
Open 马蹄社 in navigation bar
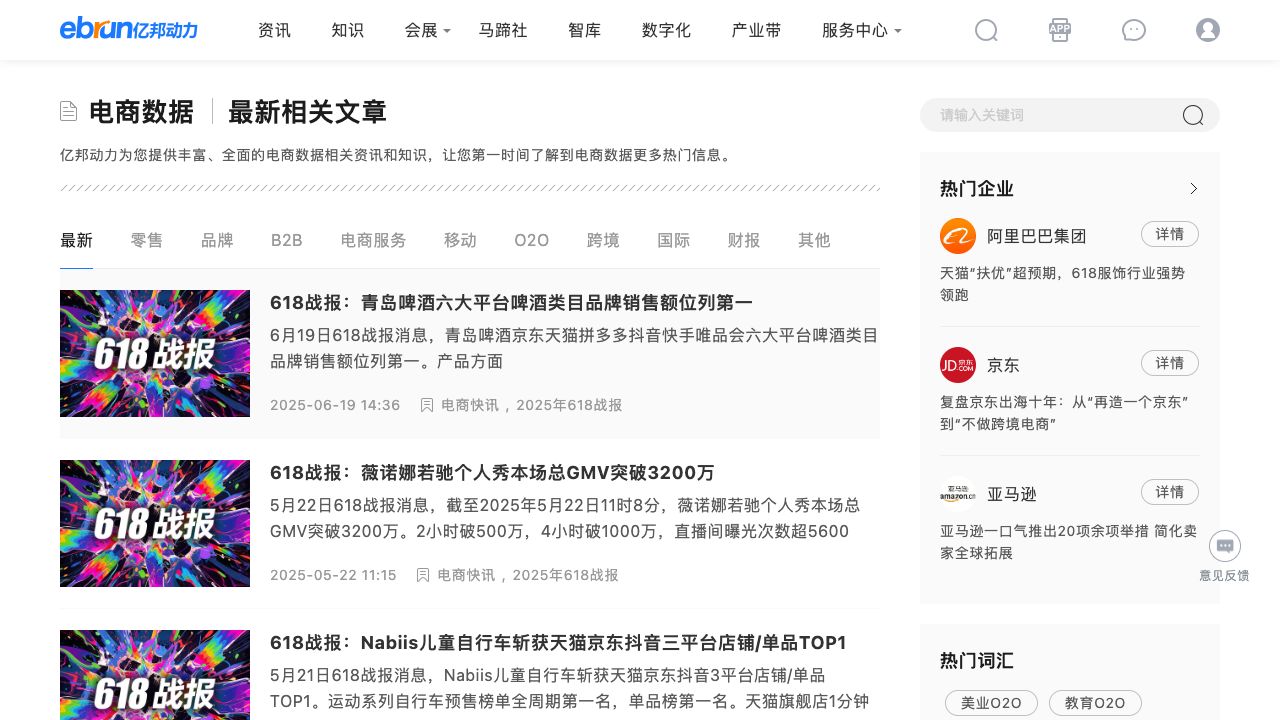pyautogui.click(x=503, y=30)
